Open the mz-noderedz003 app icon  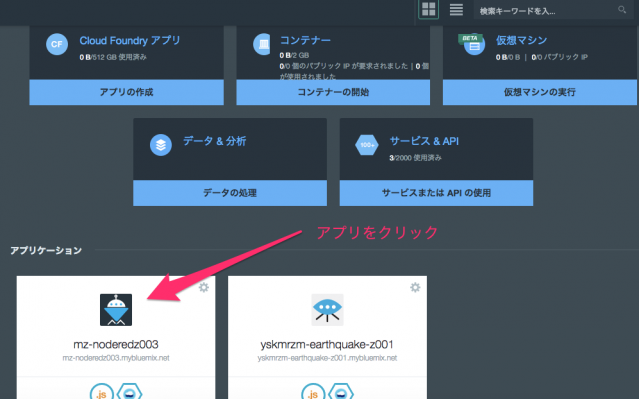coord(116,310)
